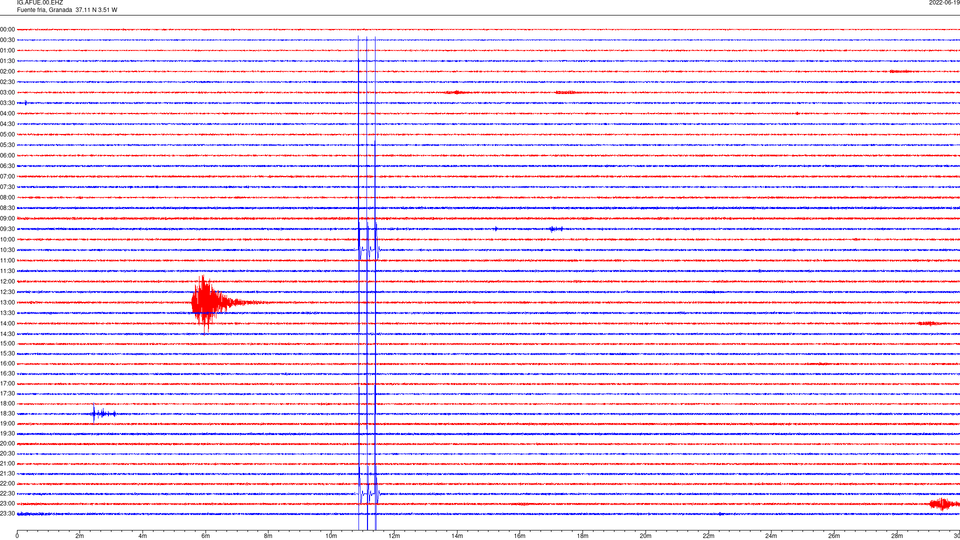The width and height of the screenshot is (960, 540).
Task: Click the 22m tick label on the bottom axis
Action: (x=708, y=536)
